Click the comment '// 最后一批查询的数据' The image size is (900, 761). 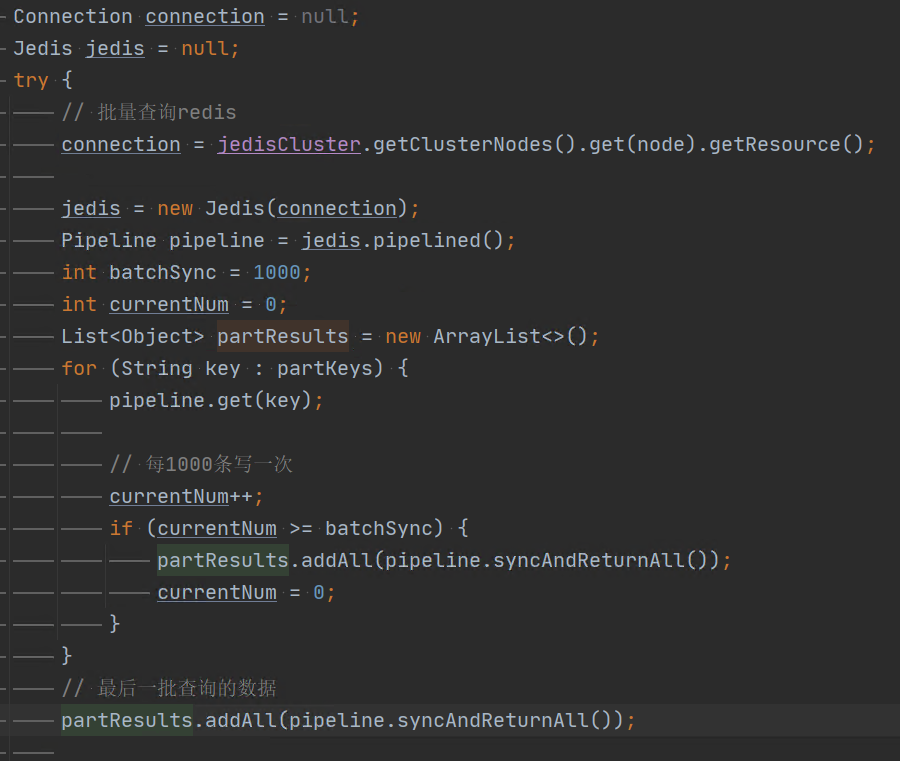point(169,688)
